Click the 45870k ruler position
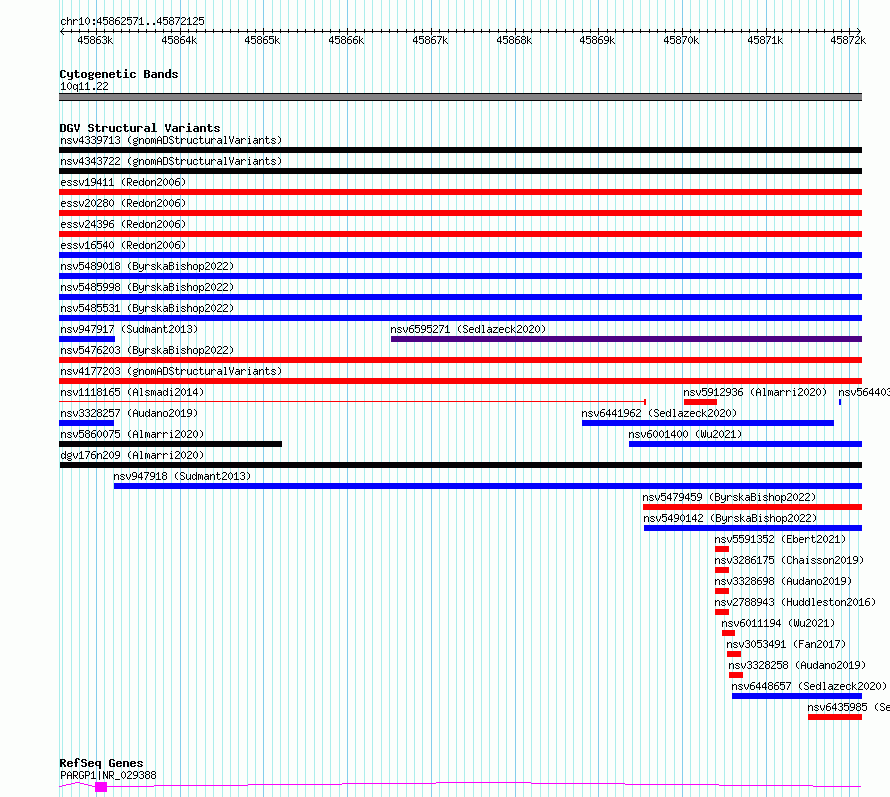Viewport: 890px width, 797px height. 681,40
